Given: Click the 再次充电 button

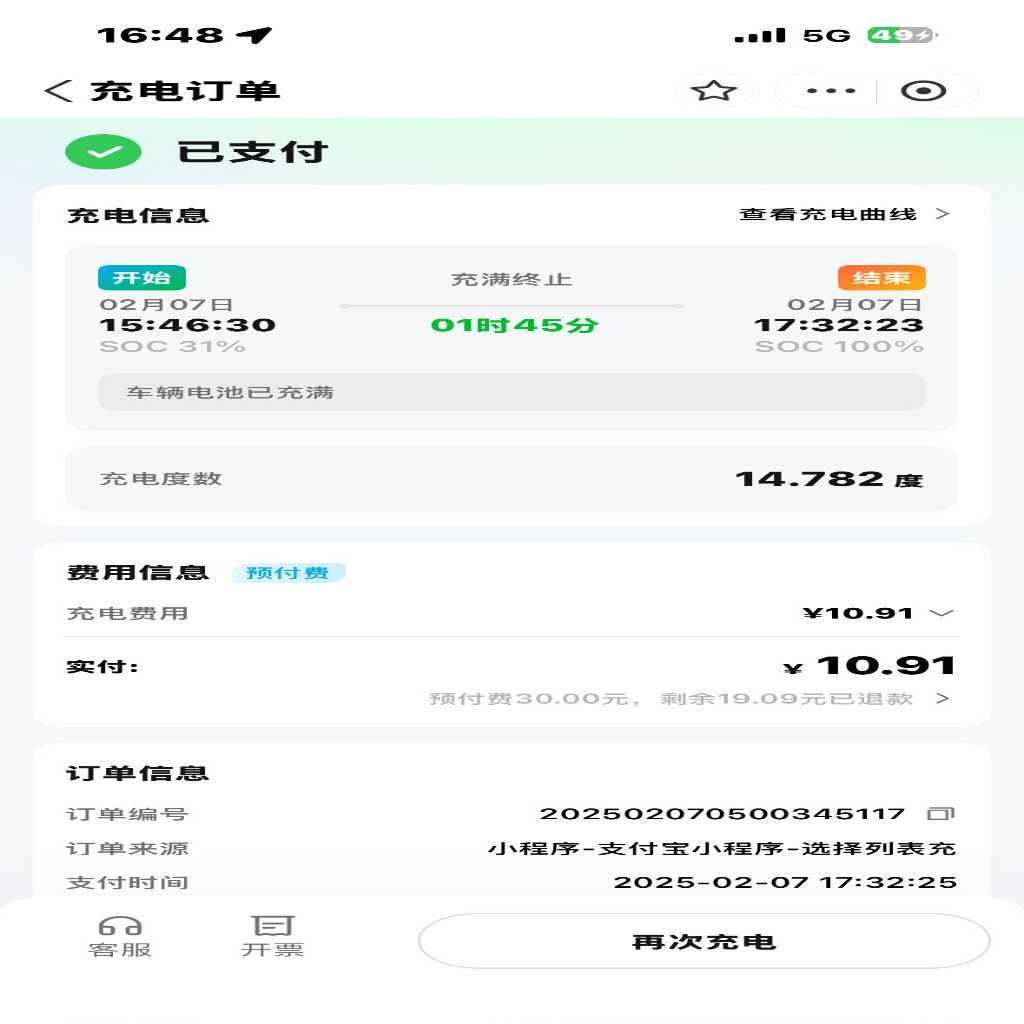Looking at the screenshot, I should coord(704,941).
